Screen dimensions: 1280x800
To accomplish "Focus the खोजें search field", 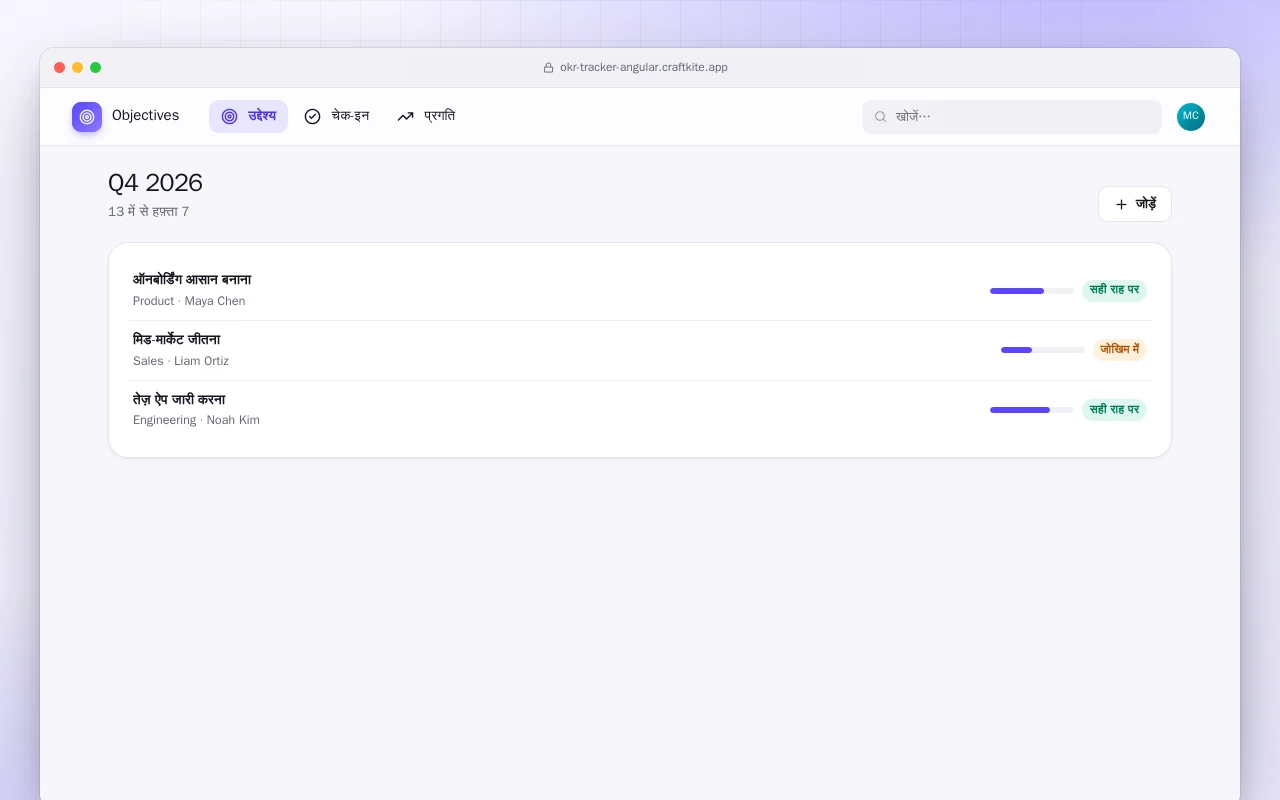I will point(1012,117).
